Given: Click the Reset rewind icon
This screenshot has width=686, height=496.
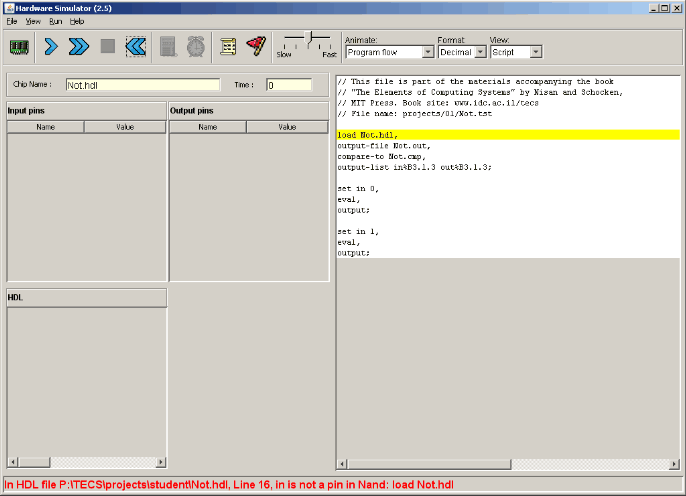Looking at the screenshot, I should click(136, 46).
